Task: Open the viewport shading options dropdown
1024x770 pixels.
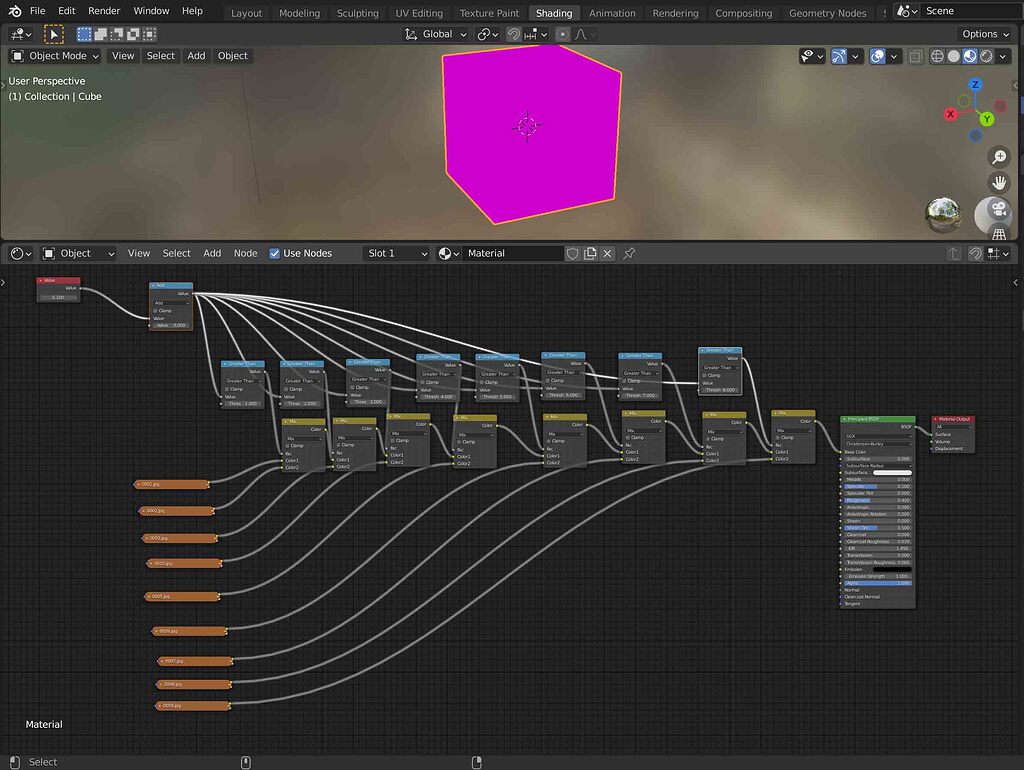Action: point(1002,57)
